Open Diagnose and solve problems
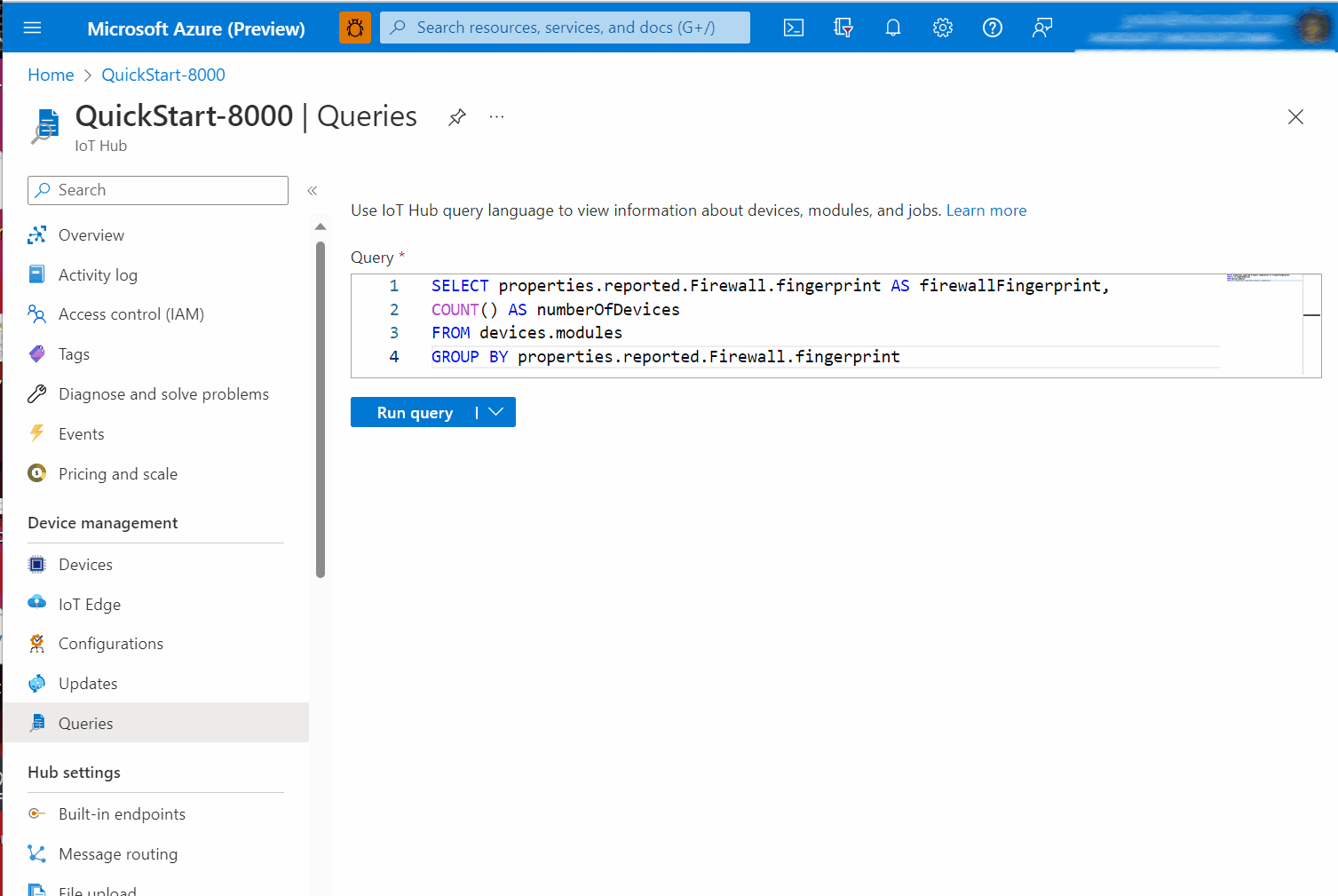 [x=163, y=394]
